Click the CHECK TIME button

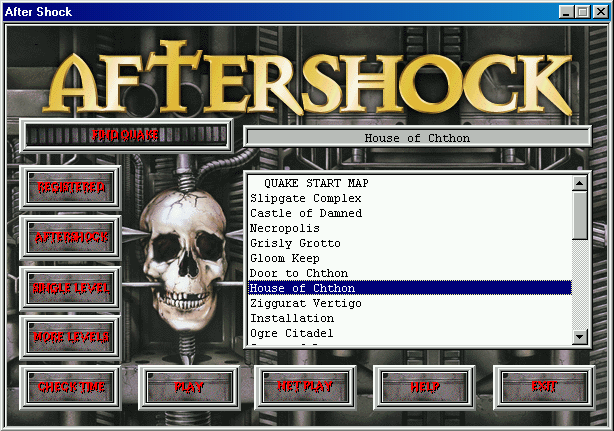(71, 387)
